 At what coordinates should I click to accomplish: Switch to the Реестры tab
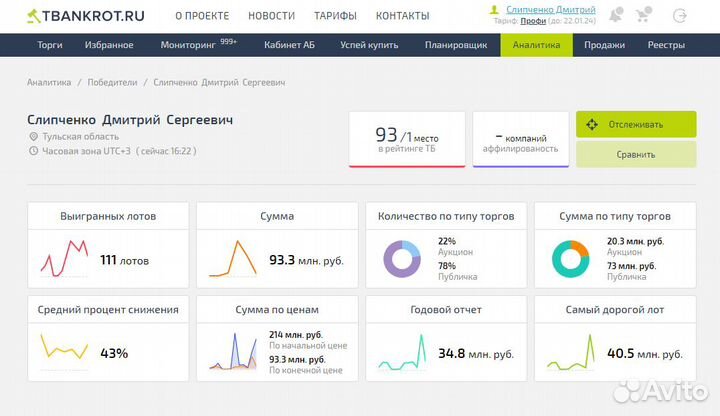666,45
